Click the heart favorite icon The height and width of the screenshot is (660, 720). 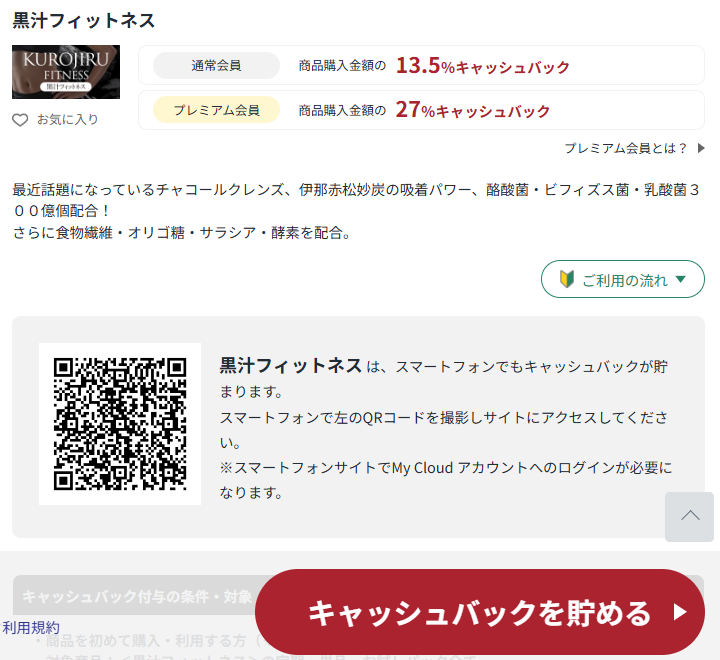coord(20,120)
